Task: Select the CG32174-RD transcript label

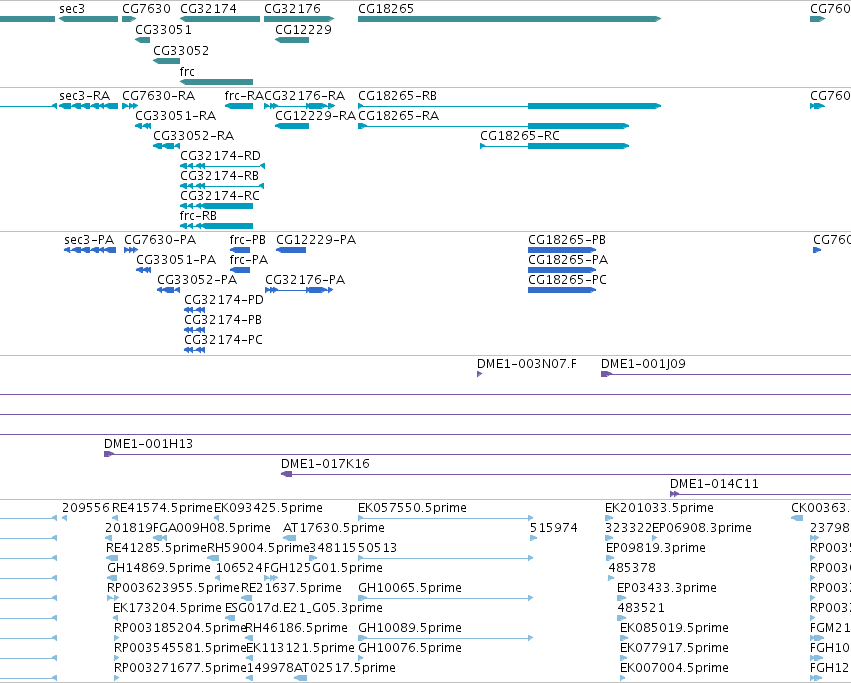Action: (x=220, y=156)
